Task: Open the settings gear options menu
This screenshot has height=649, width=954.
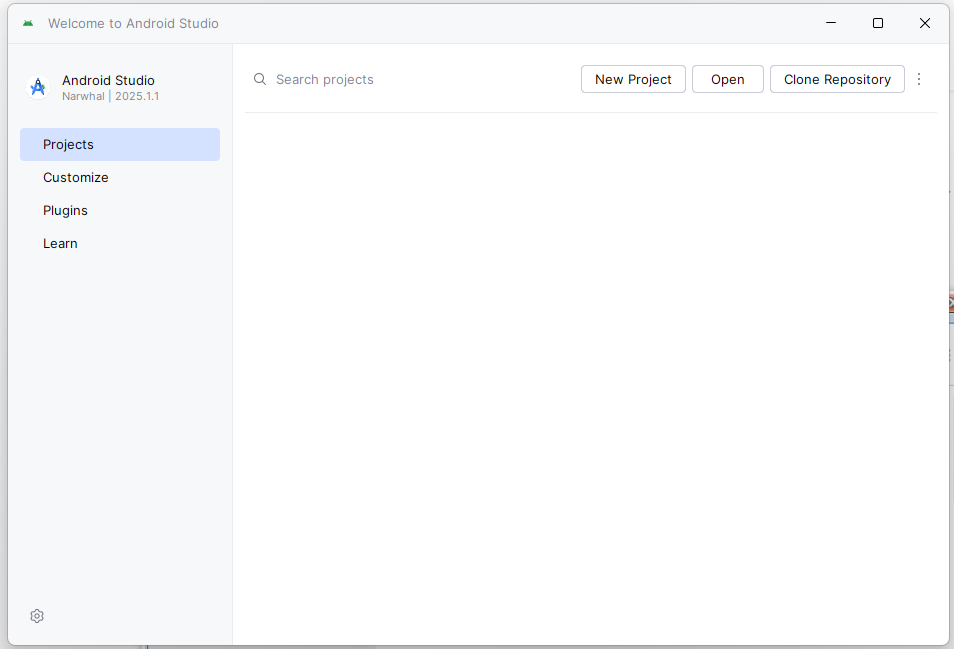Action: click(37, 616)
